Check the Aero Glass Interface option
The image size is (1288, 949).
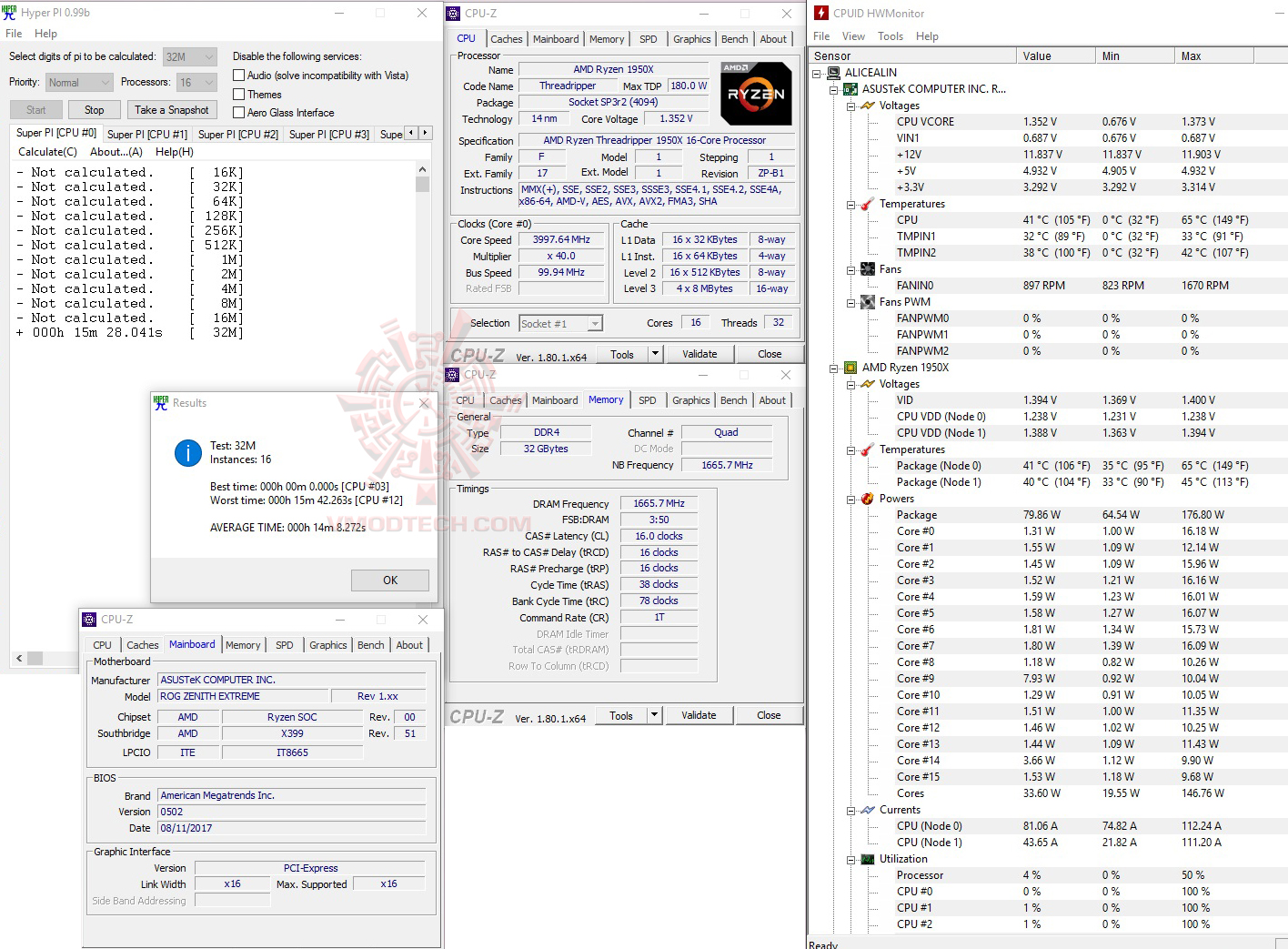[238, 112]
